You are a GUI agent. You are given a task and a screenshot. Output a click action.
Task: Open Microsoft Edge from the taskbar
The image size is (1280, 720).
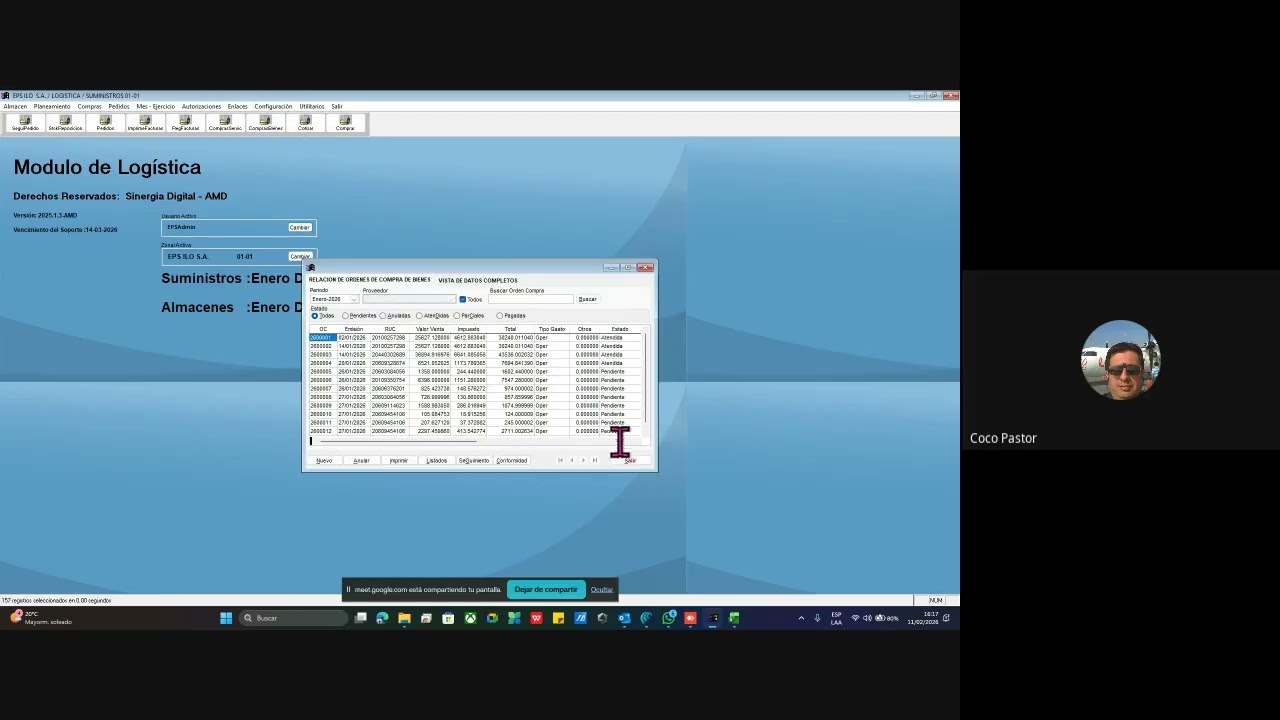[382, 618]
